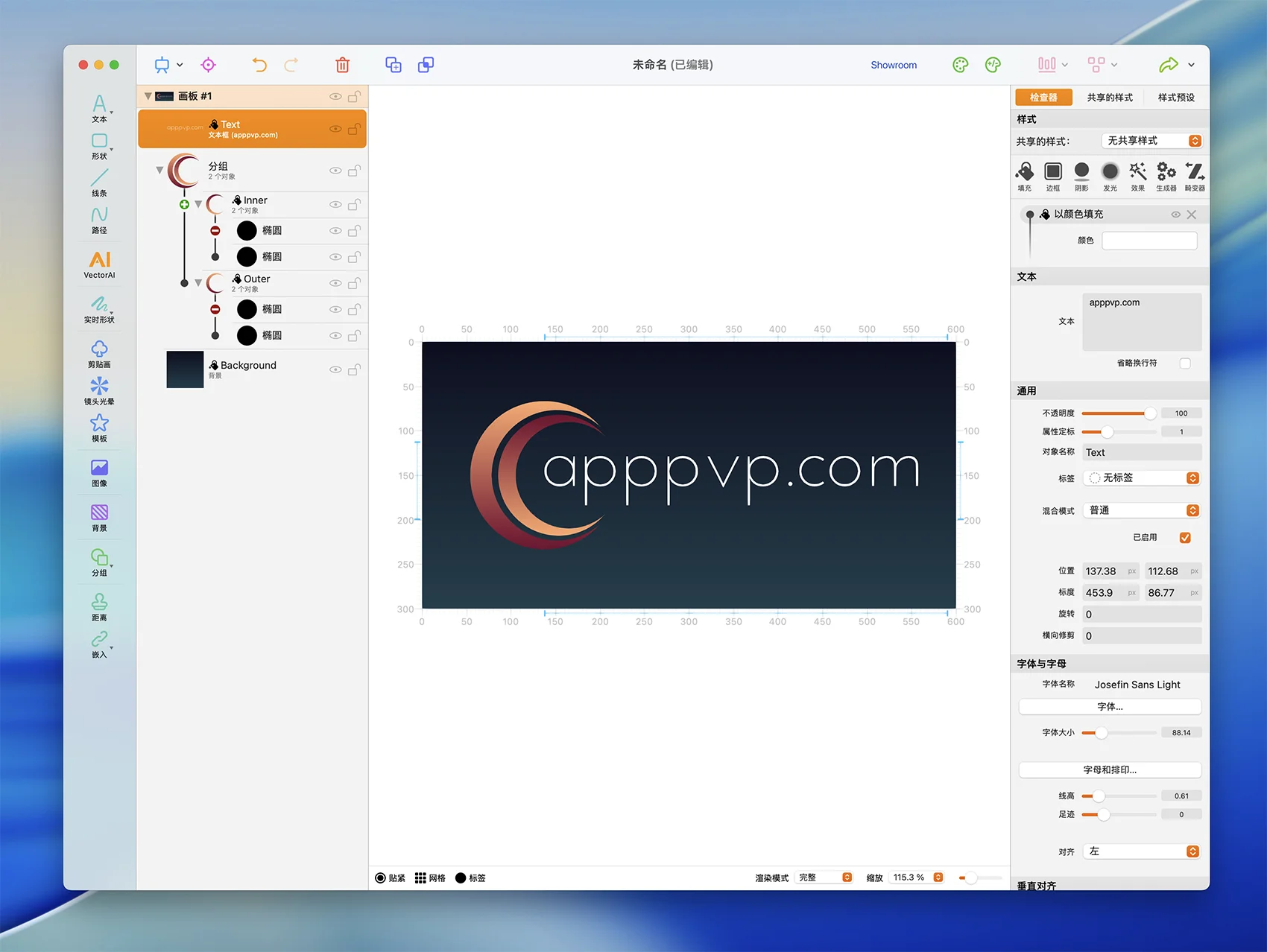The image size is (1267, 952).
Task: Check the omit line breaks (省略换行符) checkbox
Action: point(1185,364)
